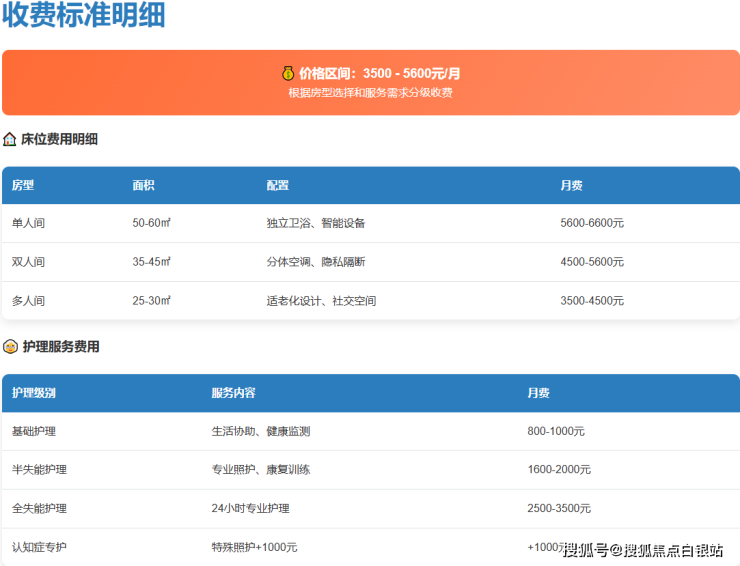Click the 配置 column header
This screenshot has height=566, width=740.
277,185
